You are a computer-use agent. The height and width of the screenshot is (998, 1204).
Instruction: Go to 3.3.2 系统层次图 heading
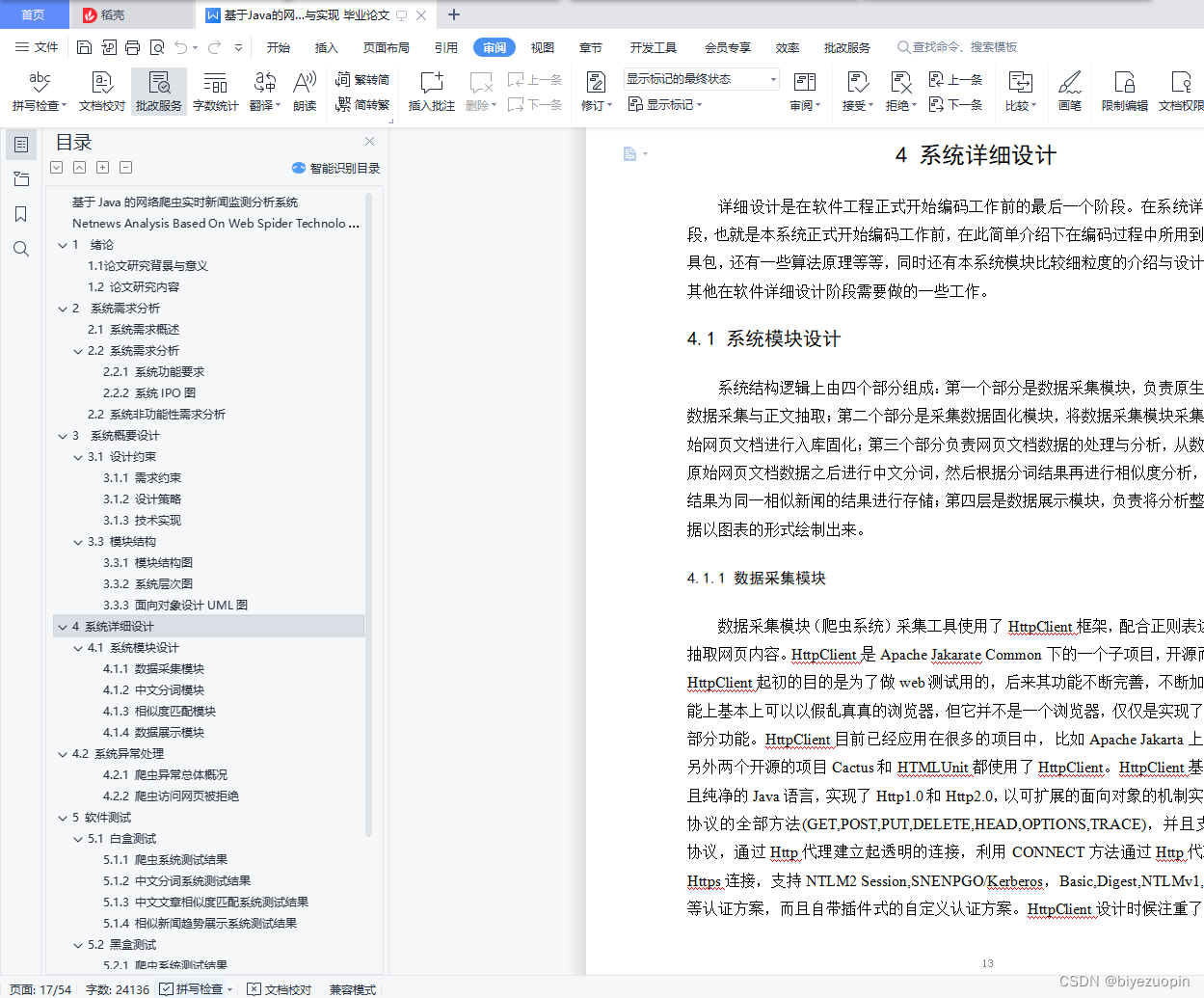(148, 584)
